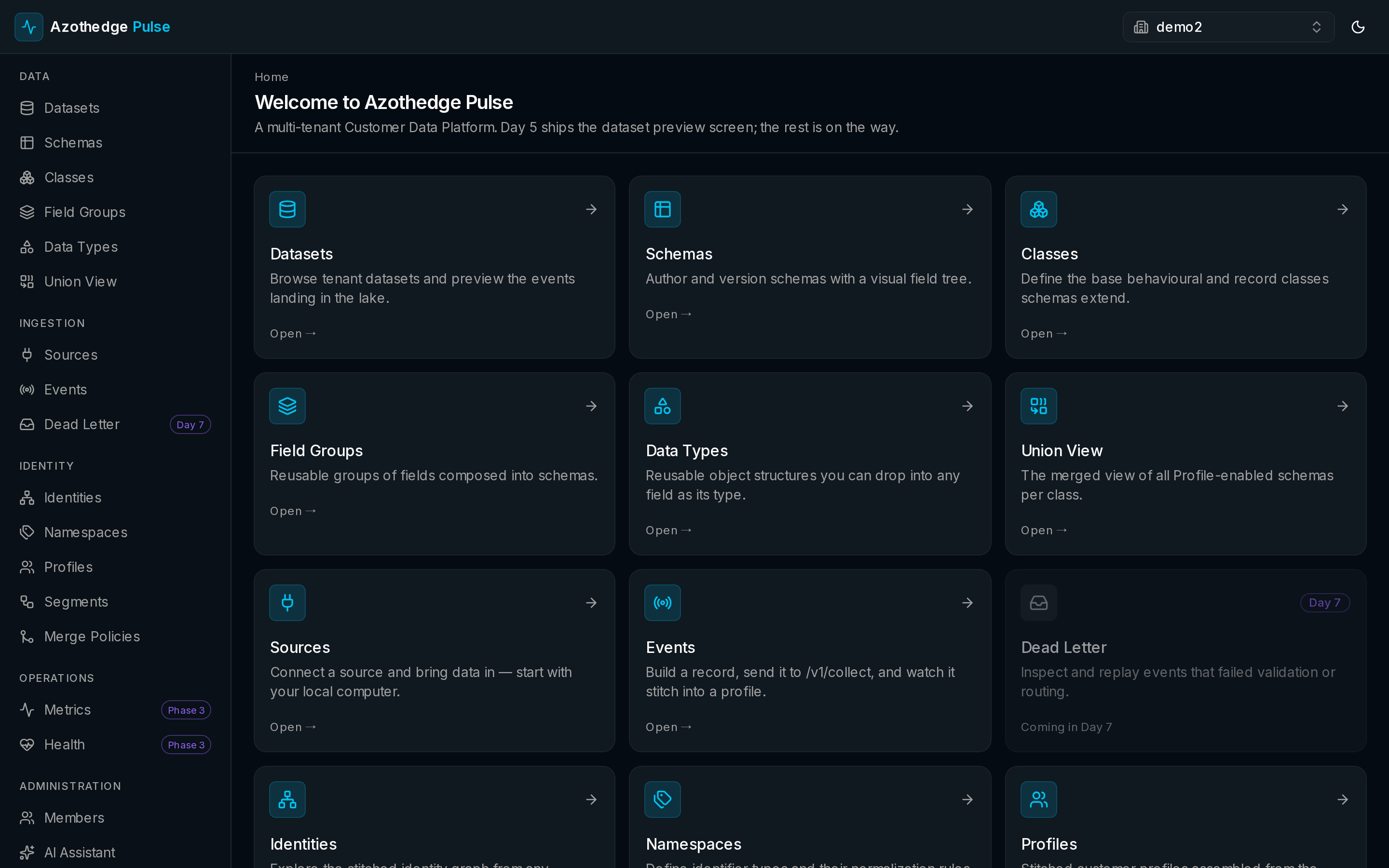The image size is (1389, 868).
Task: Click the Union View card icon
Action: tap(1038, 406)
